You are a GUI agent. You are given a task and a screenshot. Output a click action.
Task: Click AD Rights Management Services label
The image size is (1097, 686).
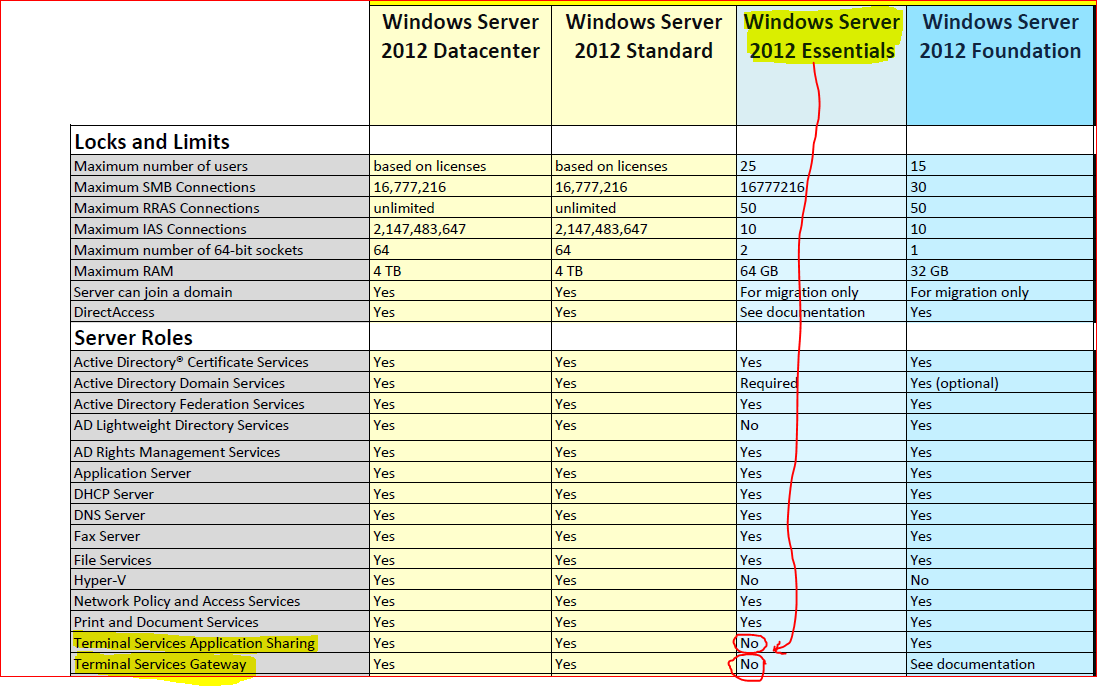[x=177, y=452]
